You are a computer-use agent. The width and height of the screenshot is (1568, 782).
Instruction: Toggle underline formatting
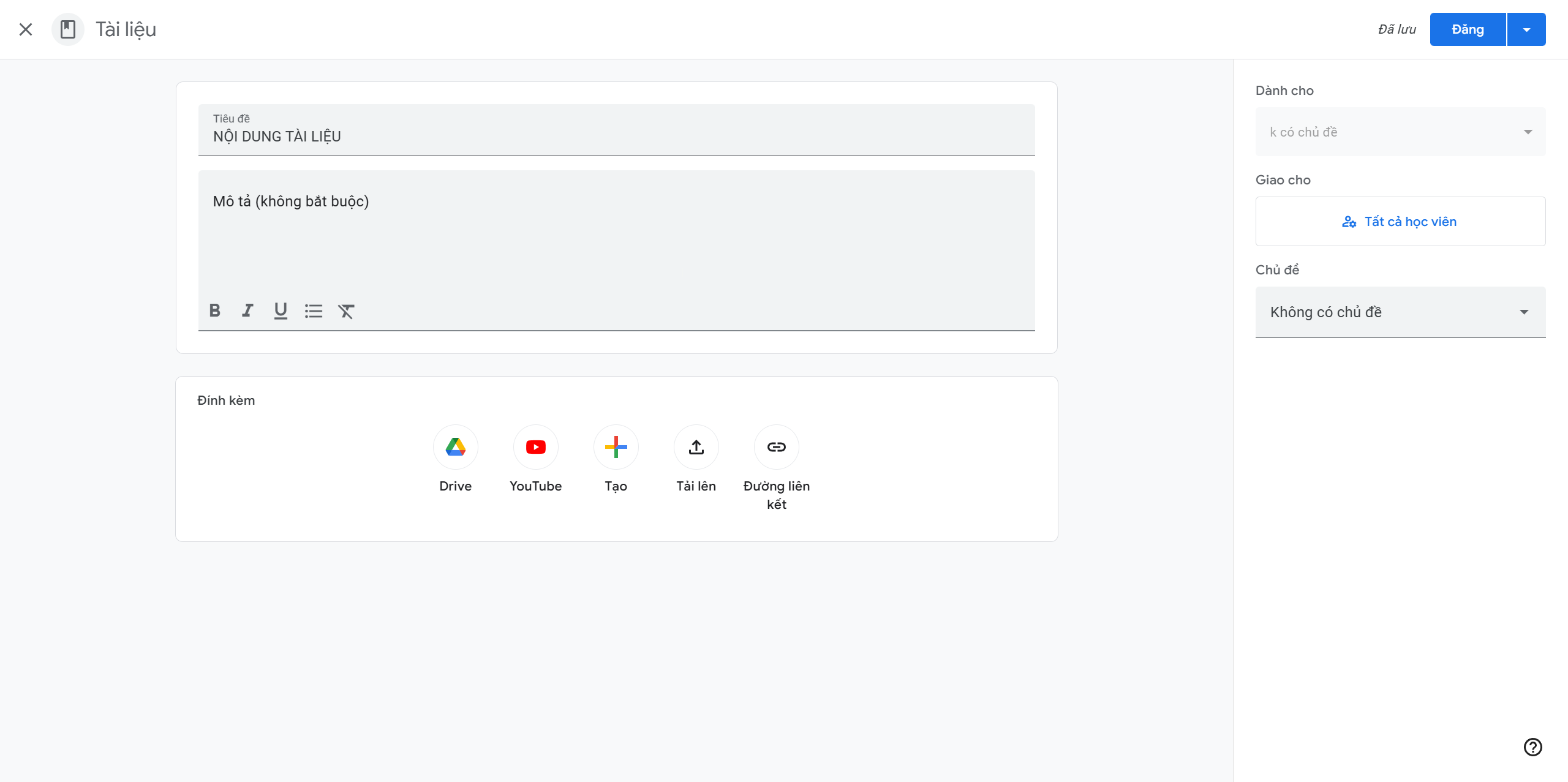pyautogui.click(x=281, y=310)
